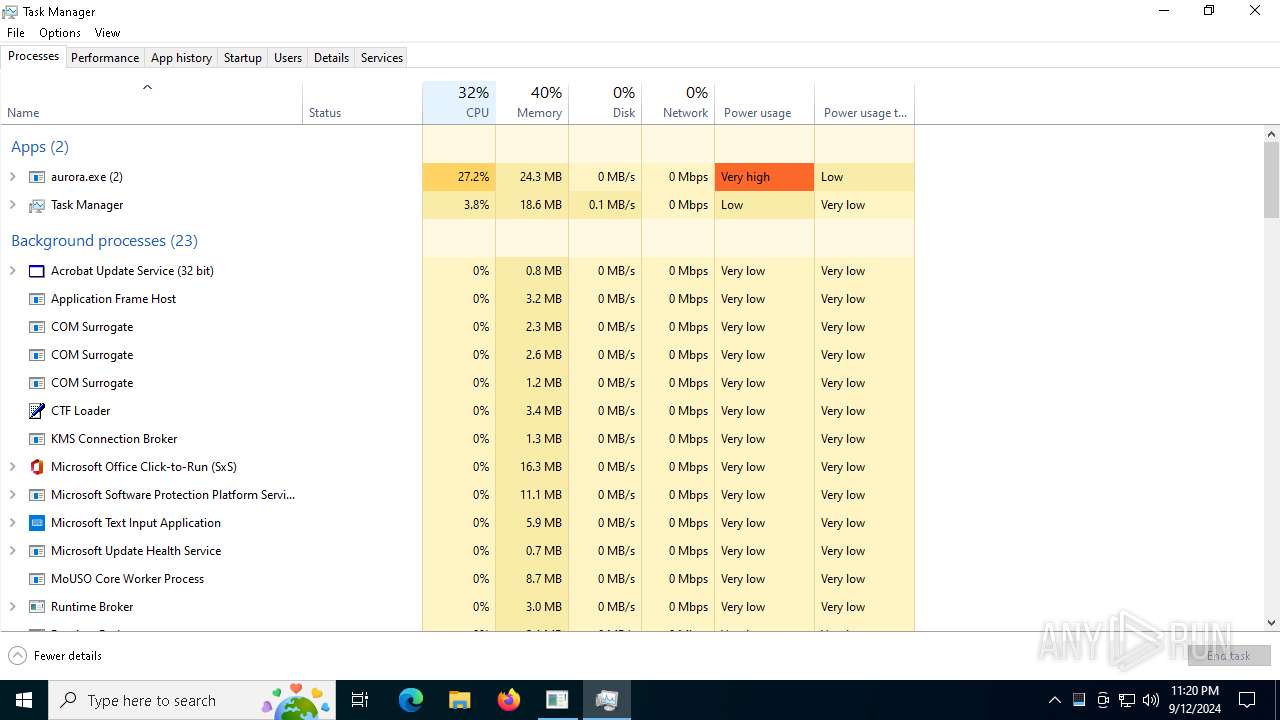The image size is (1280, 720).
Task: Open Task View on the taskbar
Action: pyautogui.click(x=360, y=700)
